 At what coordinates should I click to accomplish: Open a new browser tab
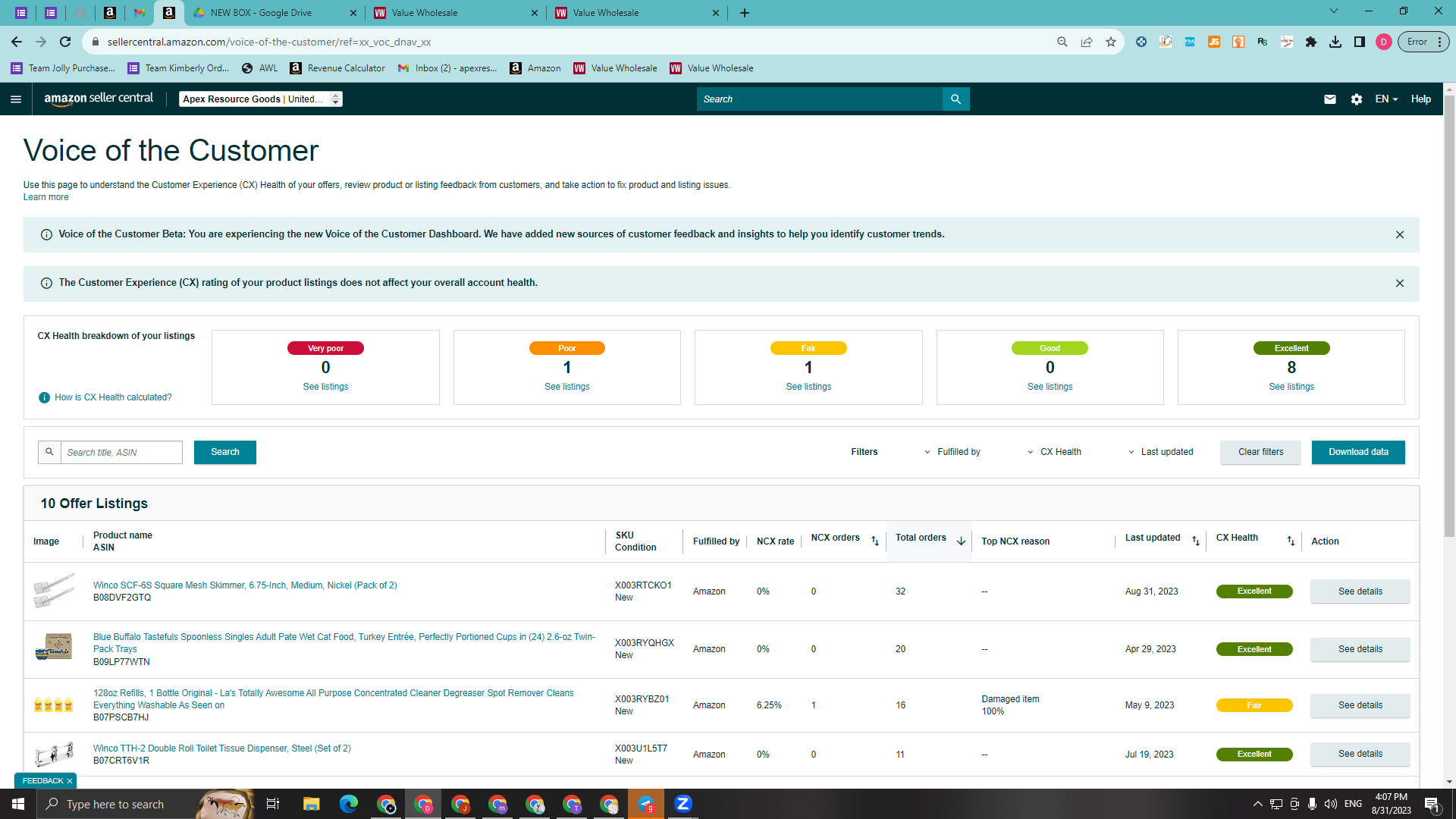745,13
